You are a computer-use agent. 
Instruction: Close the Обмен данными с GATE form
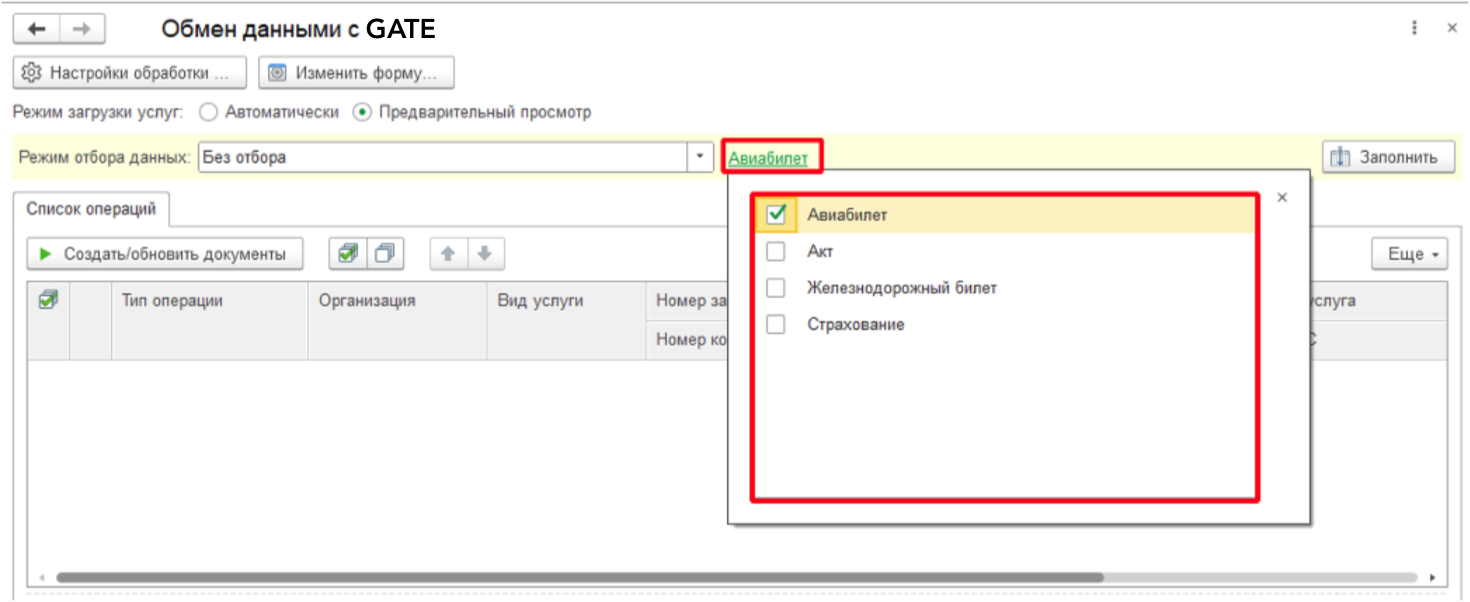pos(1452,29)
